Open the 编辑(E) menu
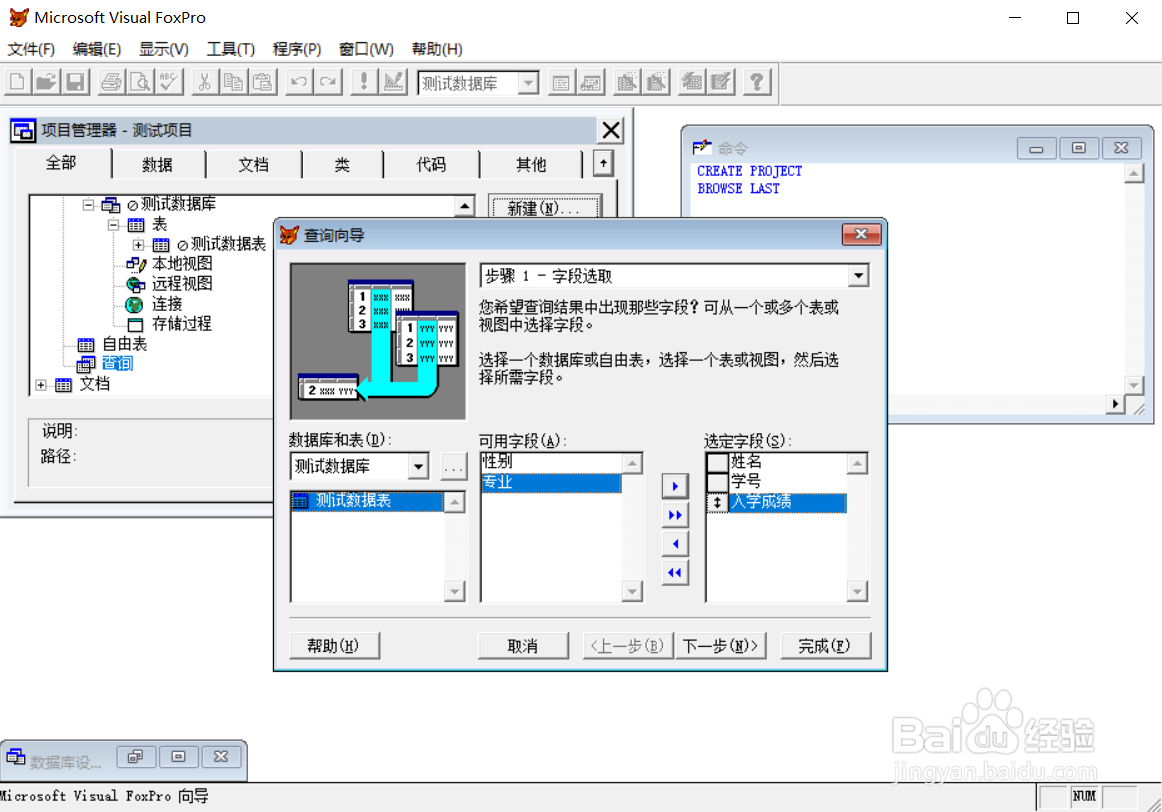 tap(96, 49)
